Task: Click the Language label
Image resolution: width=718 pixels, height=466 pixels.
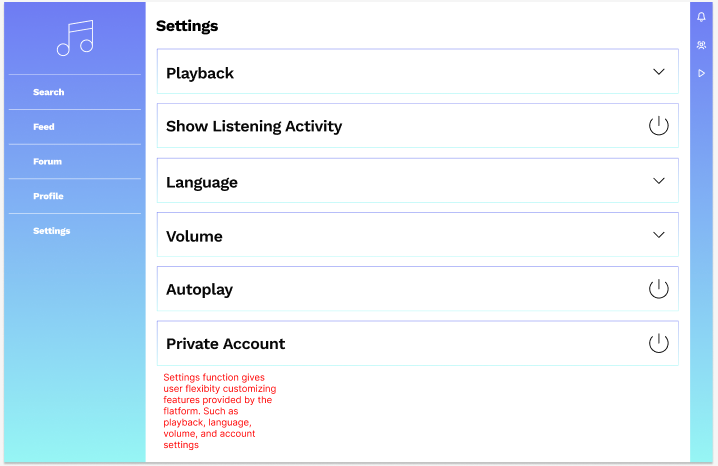Action: pos(201,182)
